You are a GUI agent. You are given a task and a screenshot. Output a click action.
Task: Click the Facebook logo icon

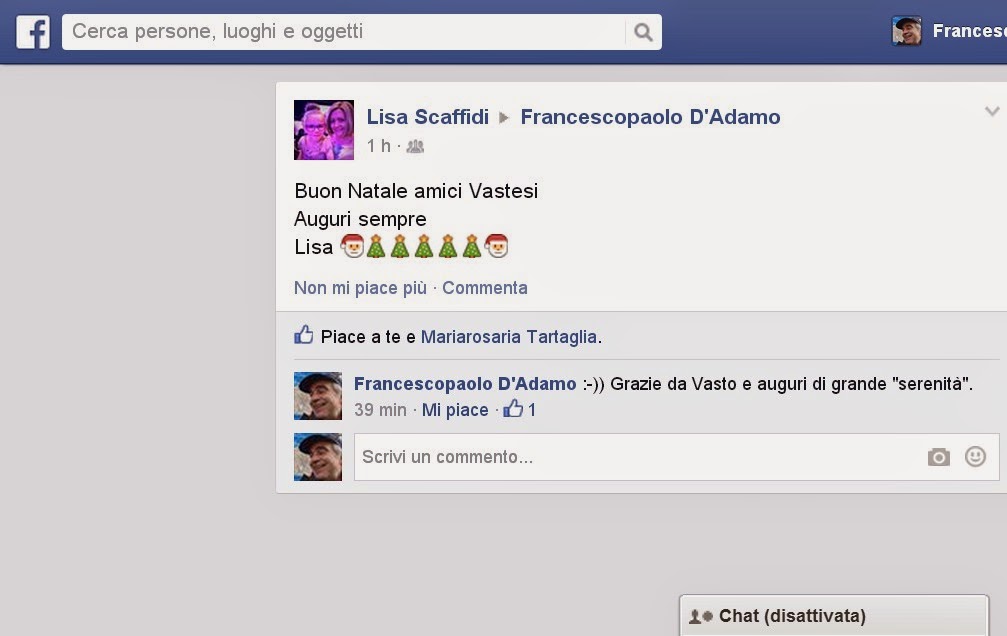coord(33,32)
